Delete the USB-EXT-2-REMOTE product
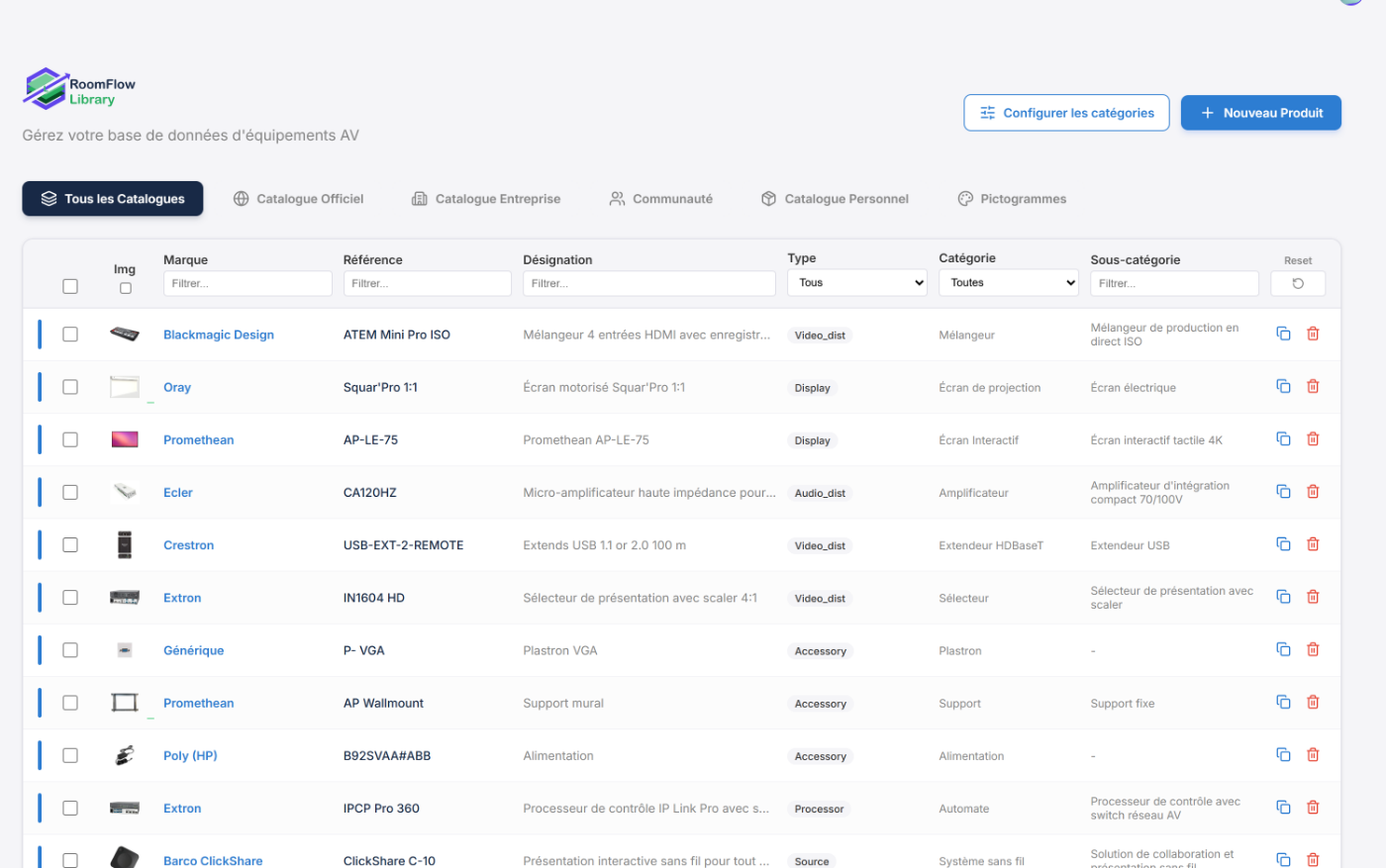1386x868 pixels. (1313, 543)
